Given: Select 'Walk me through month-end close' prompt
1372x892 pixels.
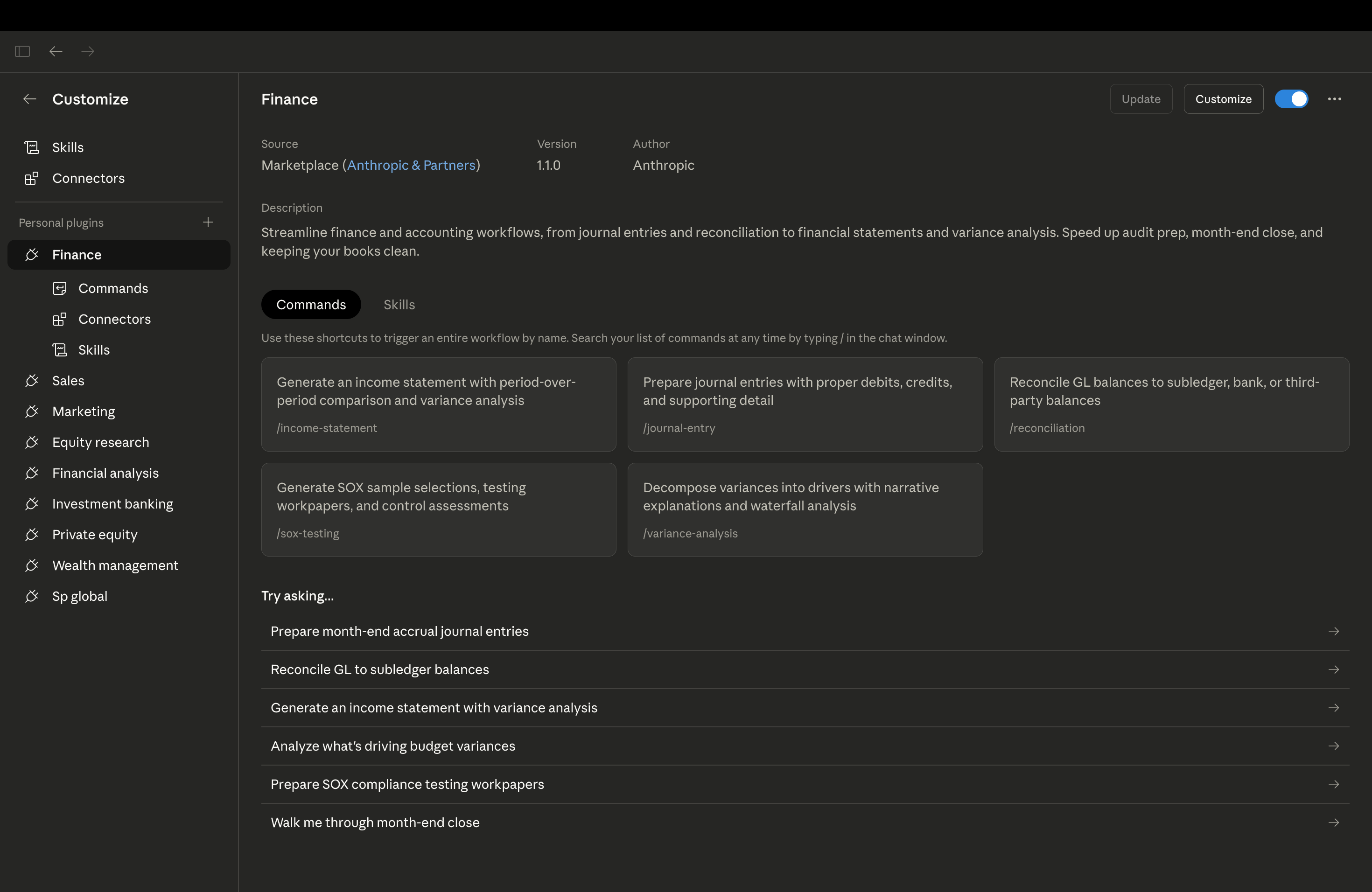Looking at the screenshot, I should click(x=375, y=822).
